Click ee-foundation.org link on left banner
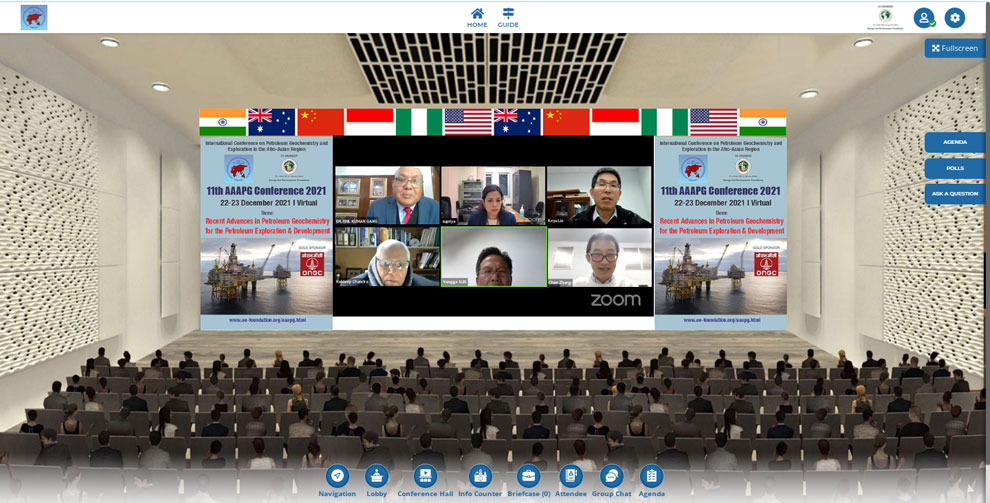990x503 pixels. (x=267, y=321)
